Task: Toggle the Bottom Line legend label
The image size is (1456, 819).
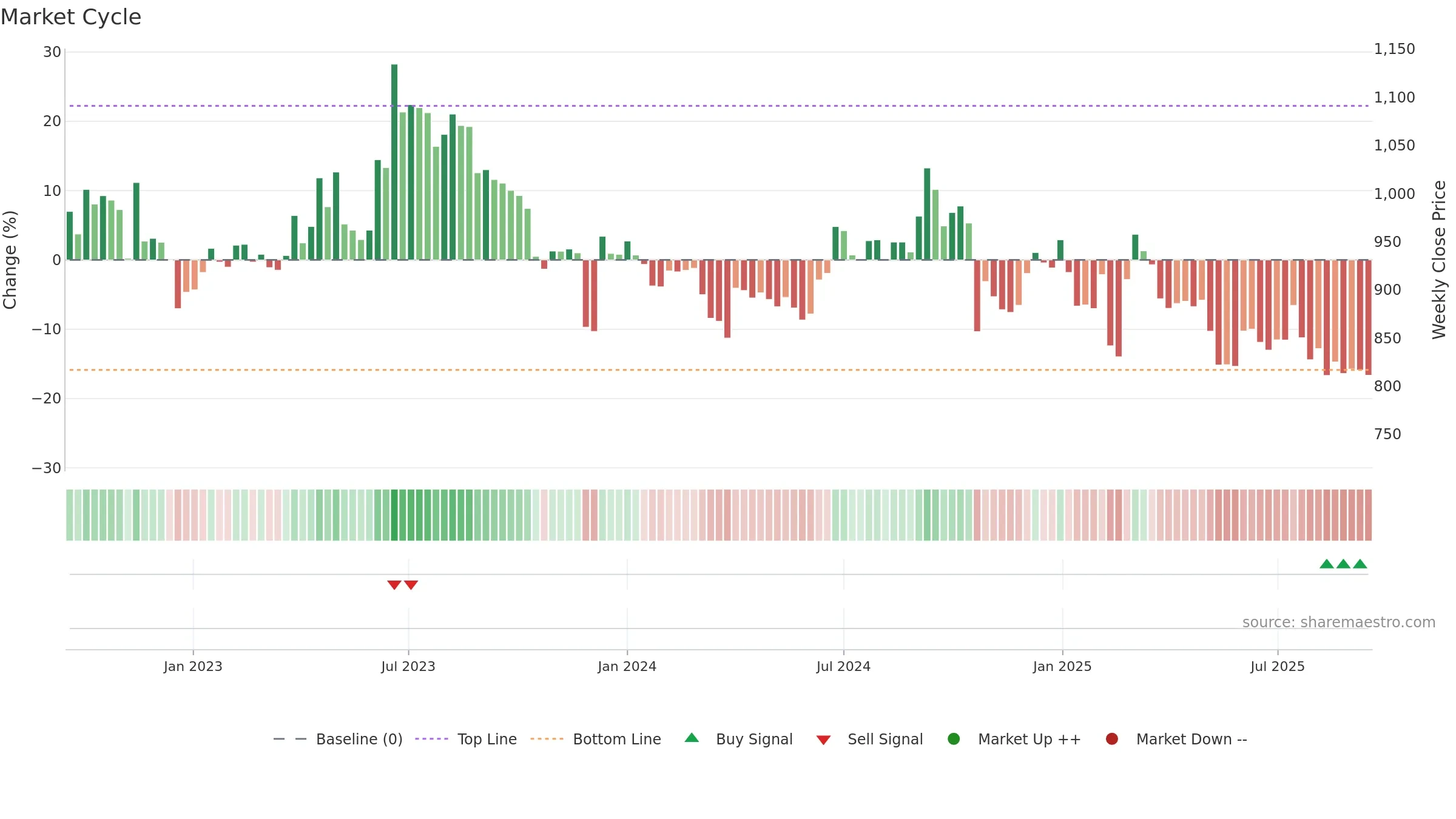Action: pos(617,739)
